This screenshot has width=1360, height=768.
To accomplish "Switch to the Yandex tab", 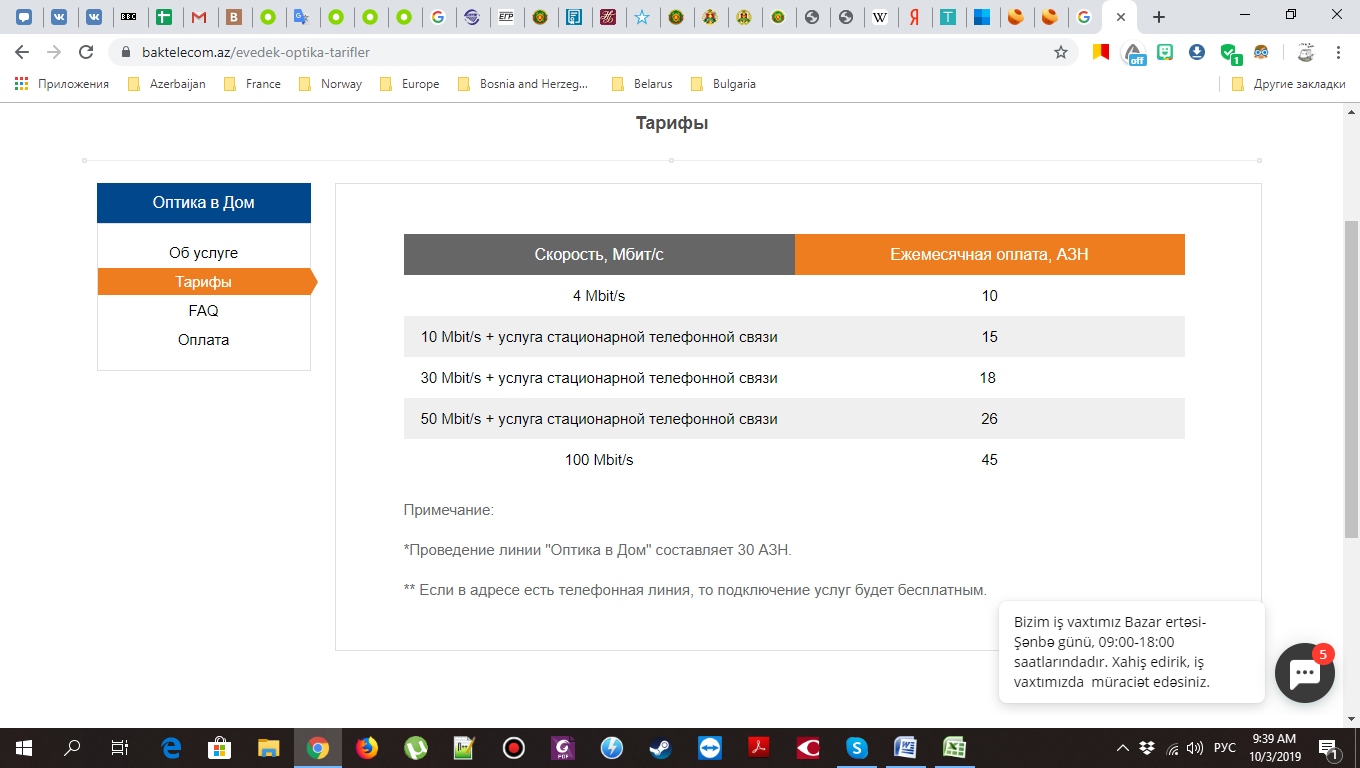I will (x=913, y=17).
